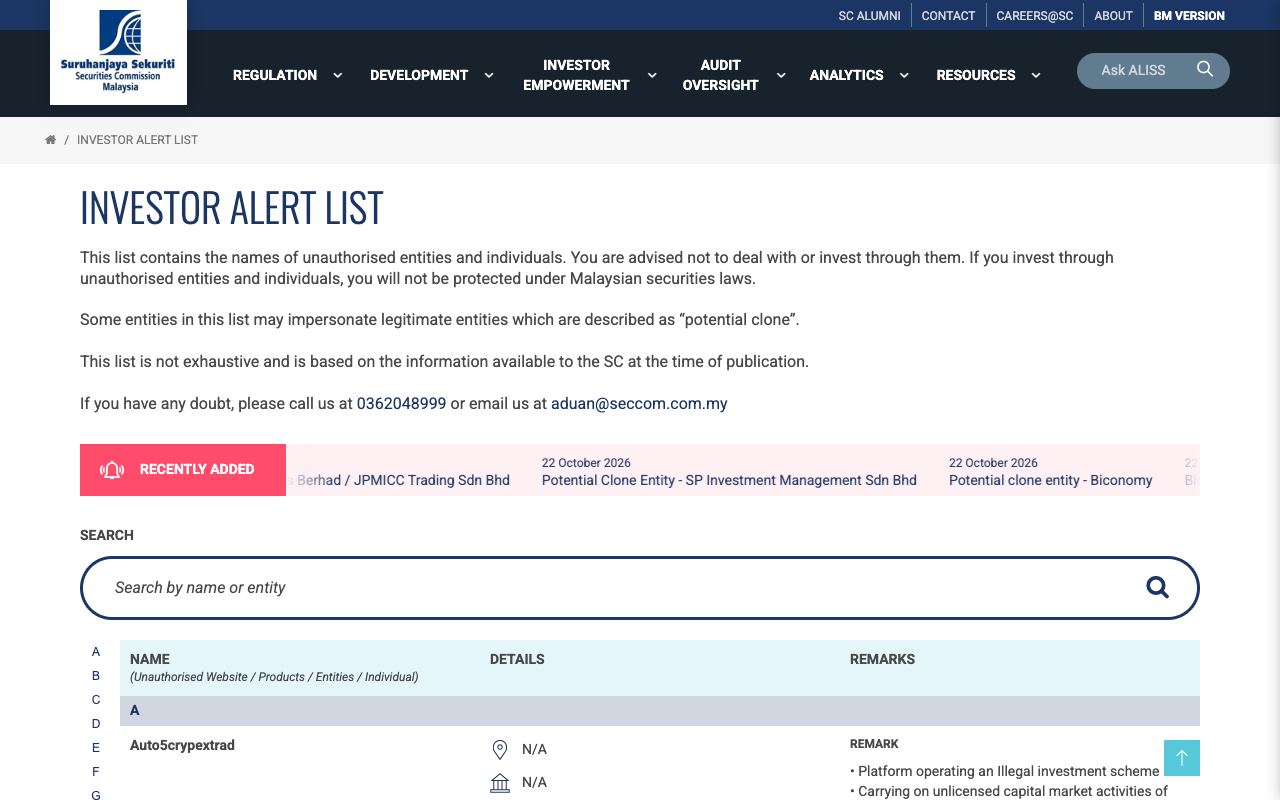This screenshot has width=1280, height=800.
Task: Click the bell icon beside Recently Added
Action: click(x=112, y=470)
